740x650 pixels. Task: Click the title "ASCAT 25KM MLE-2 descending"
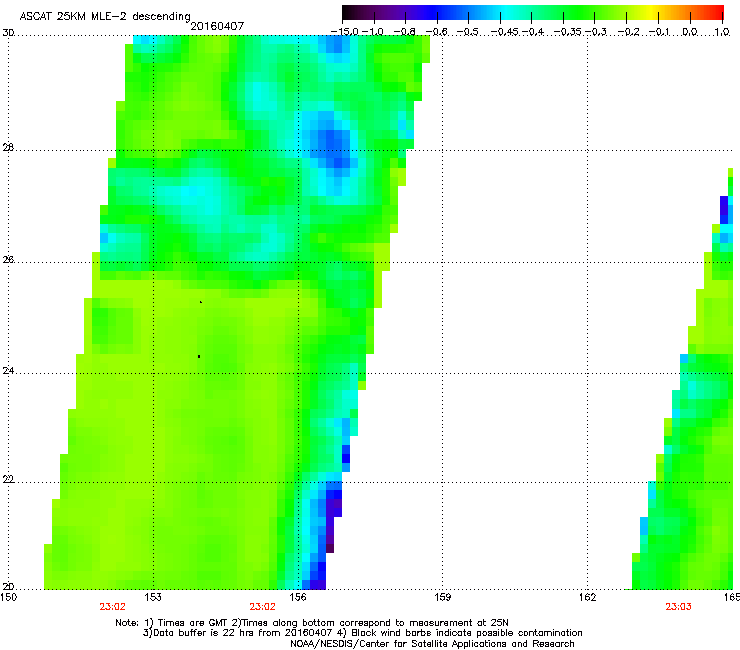point(105,16)
